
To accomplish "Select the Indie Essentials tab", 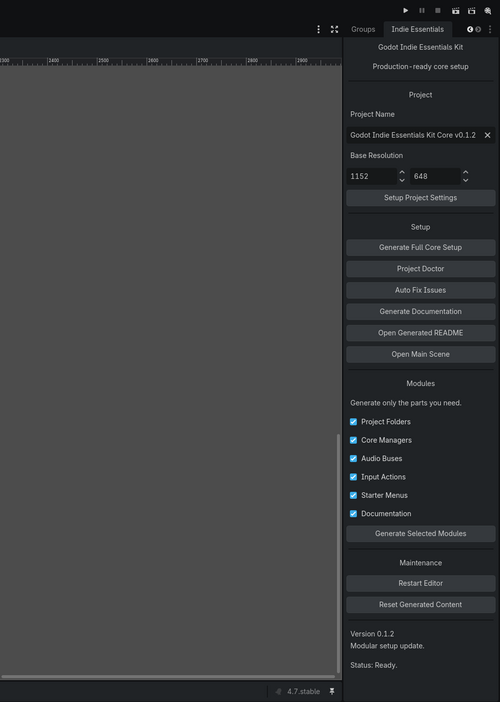I will (x=418, y=29).
